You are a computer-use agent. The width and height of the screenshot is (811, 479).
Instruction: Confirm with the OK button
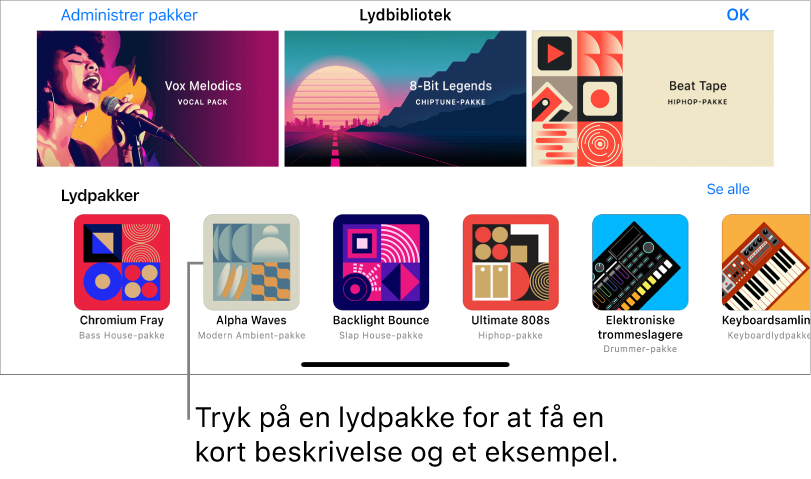click(738, 15)
